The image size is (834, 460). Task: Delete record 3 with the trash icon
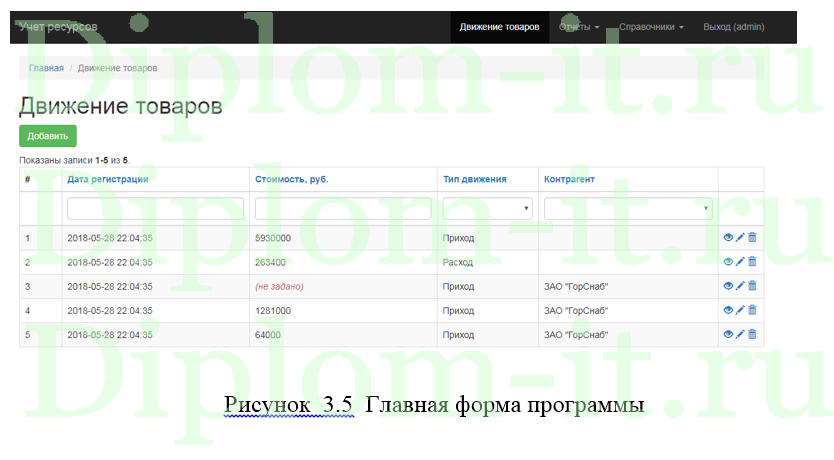click(752, 286)
